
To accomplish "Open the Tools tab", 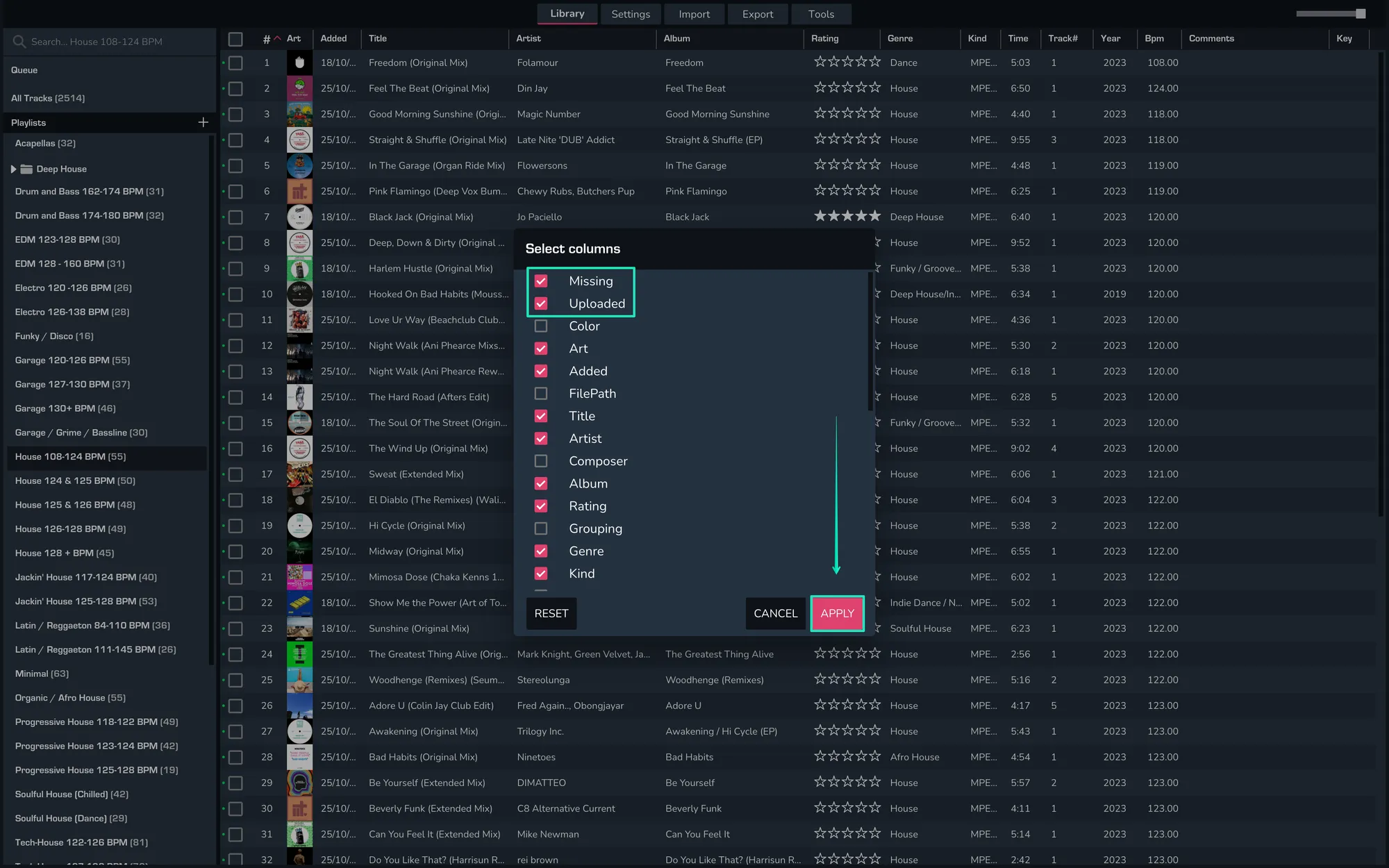I will (x=821, y=14).
